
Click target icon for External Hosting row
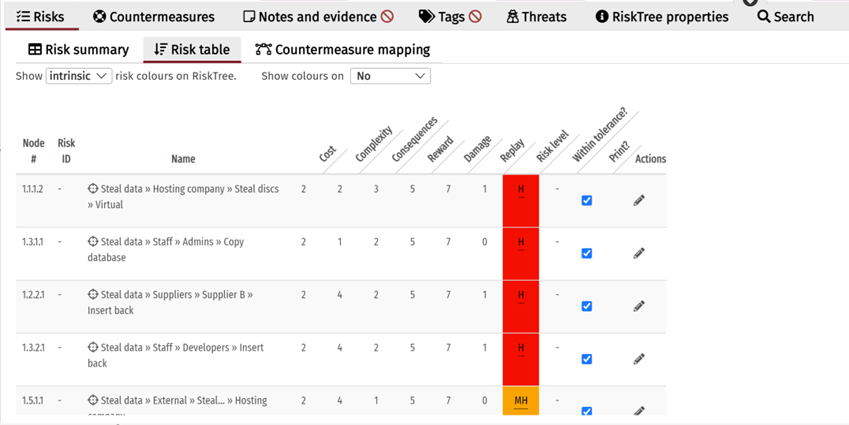tap(93, 400)
